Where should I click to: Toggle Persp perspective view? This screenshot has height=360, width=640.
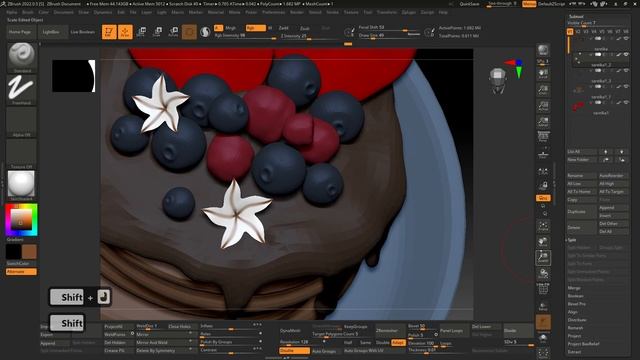543,137
